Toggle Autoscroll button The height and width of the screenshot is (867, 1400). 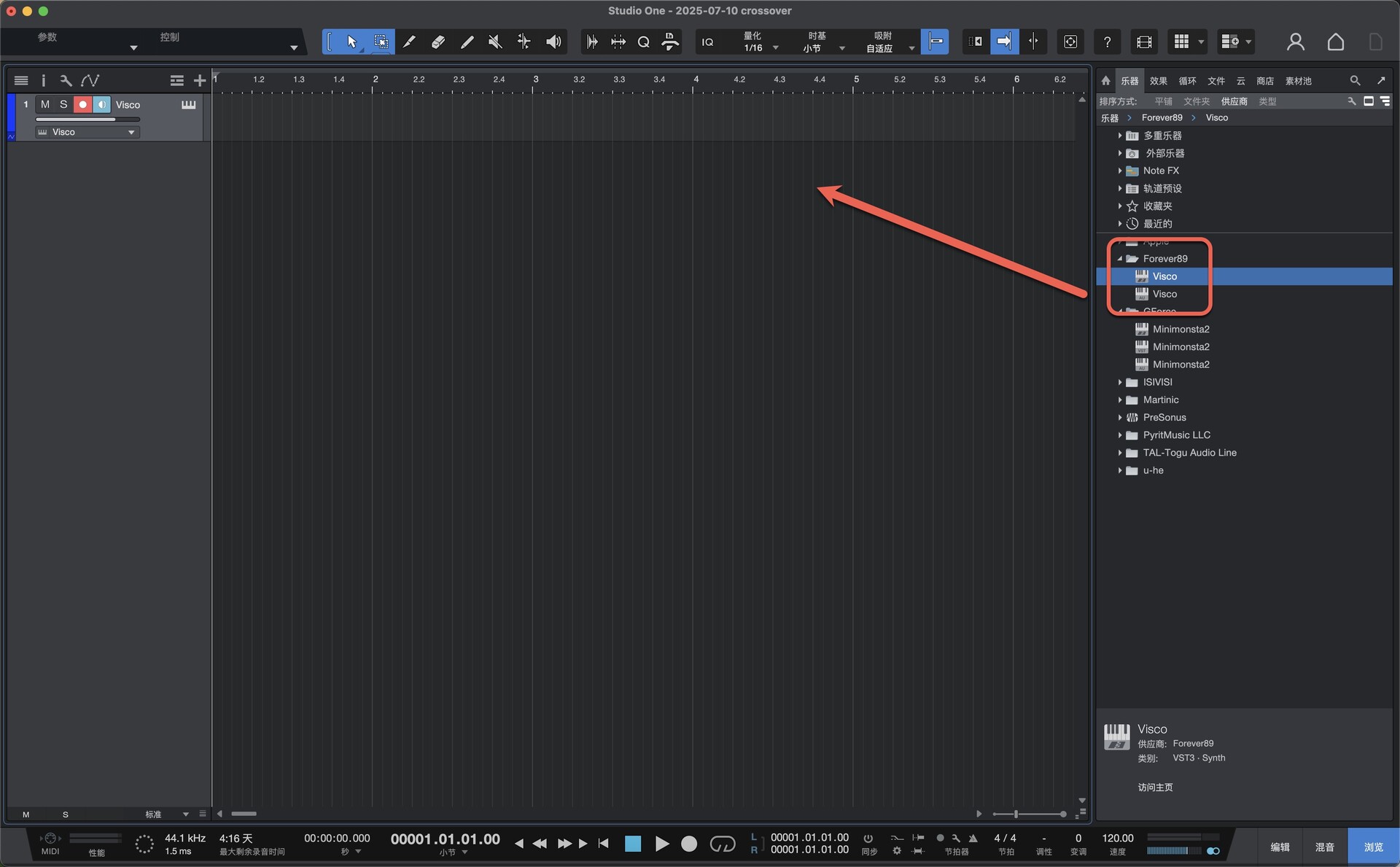point(1004,42)
